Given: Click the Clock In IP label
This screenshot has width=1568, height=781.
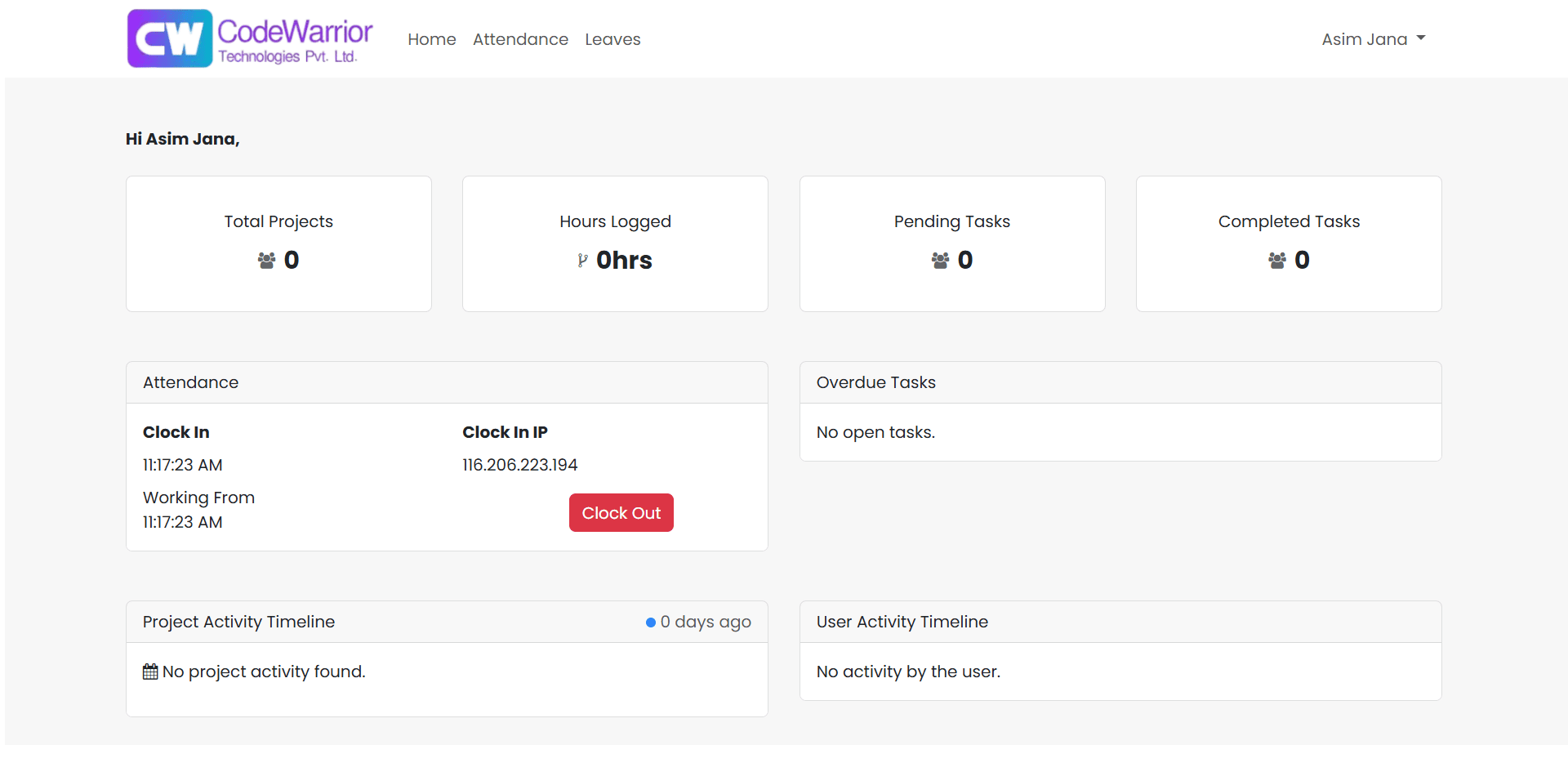Looking at the screenshot, I should (505, 432).
